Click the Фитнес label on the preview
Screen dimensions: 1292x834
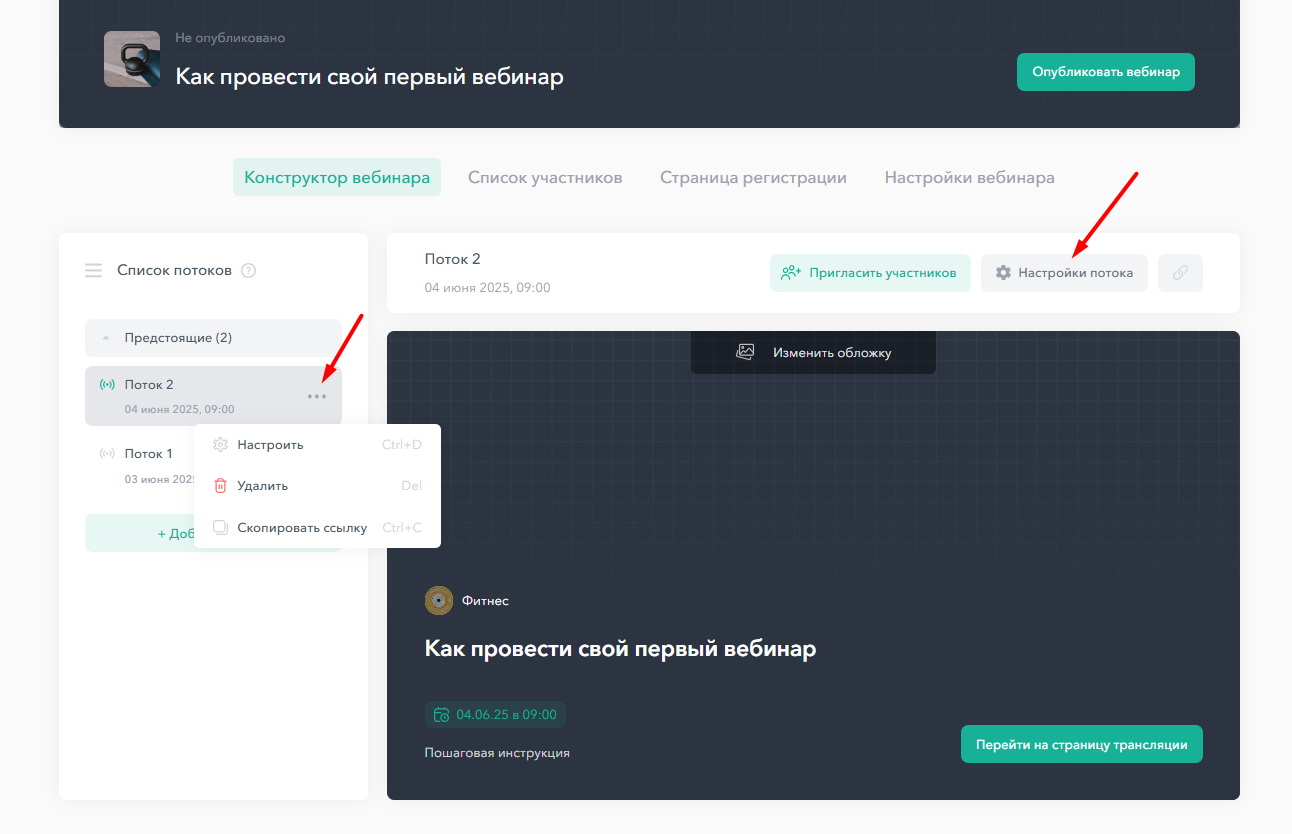pos(485,601)
